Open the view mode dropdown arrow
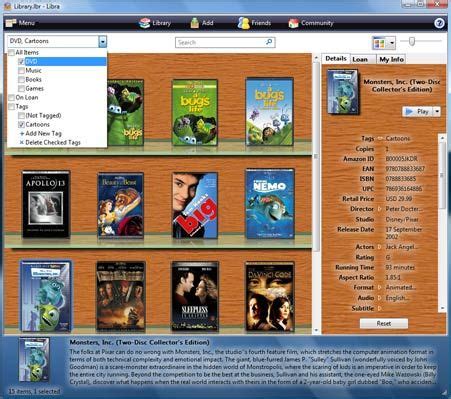This screenshot has width=451, height=399. [x=392, y=43]
